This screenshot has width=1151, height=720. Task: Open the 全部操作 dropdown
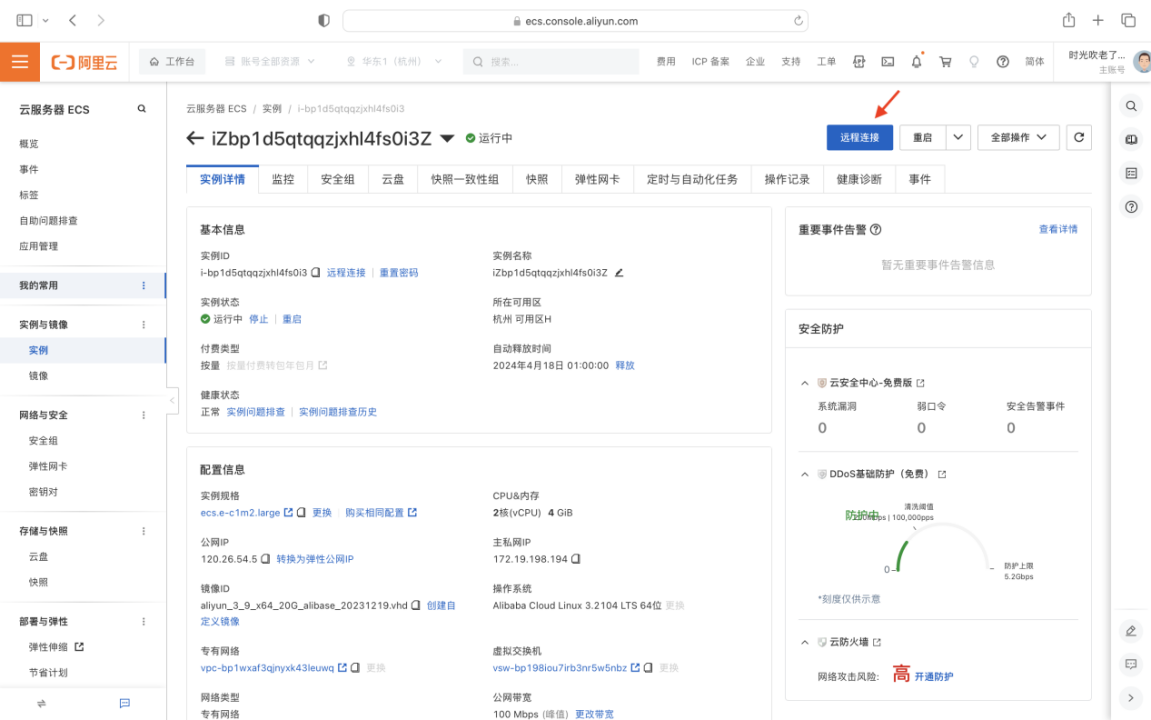[1018, 137]
